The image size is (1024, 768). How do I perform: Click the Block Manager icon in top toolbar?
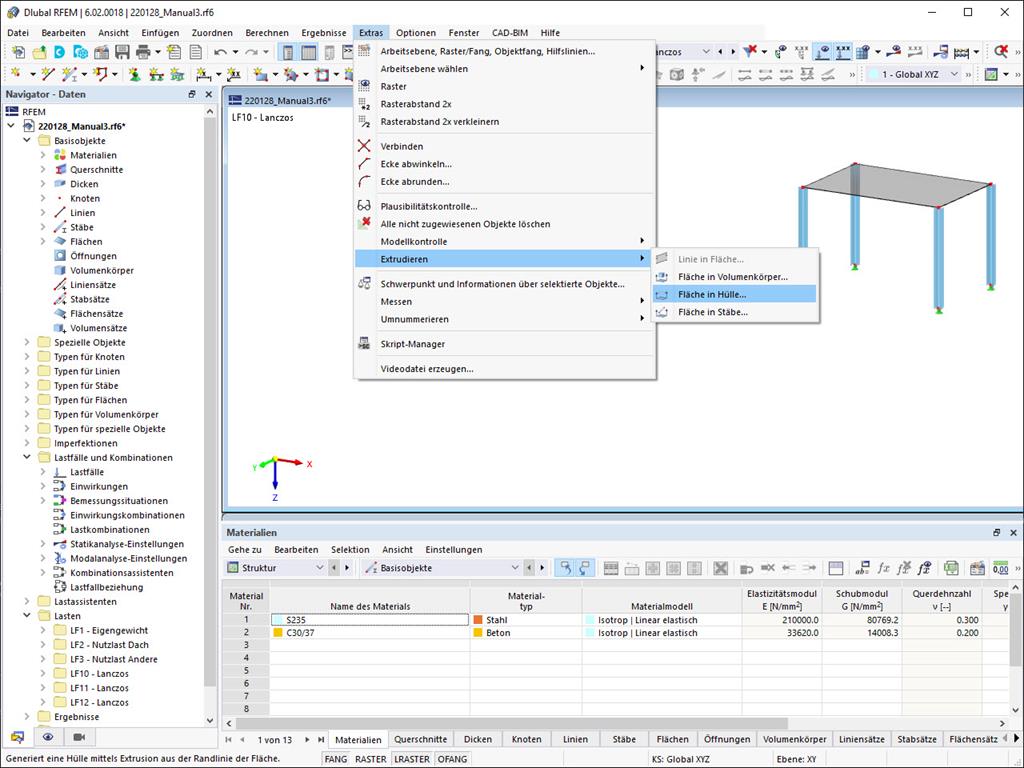click(80, 52)
